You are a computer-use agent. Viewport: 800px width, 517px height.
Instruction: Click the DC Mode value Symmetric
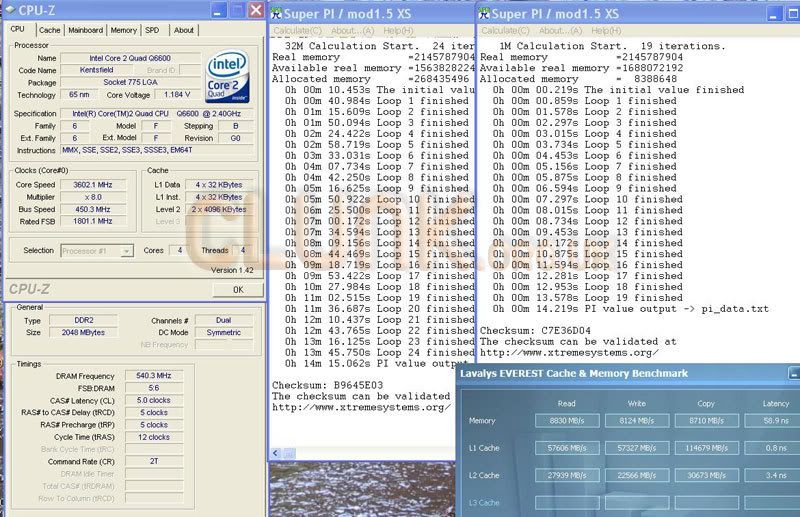223,332
